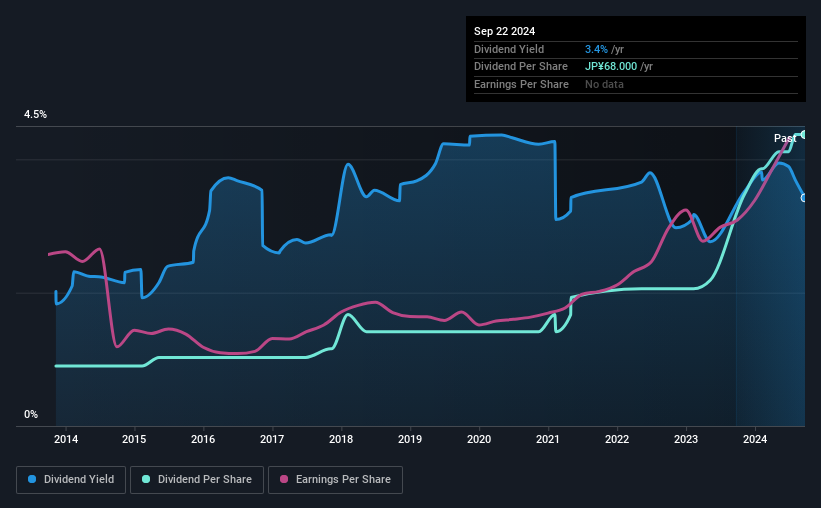Click the 2014 label on the x-axis

click(x=66, y=439)
